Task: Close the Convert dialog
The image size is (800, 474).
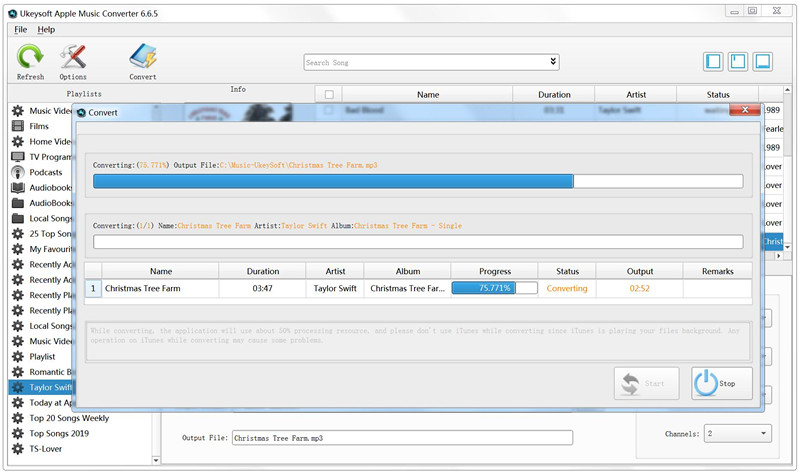Action: [x=744, y=110]
